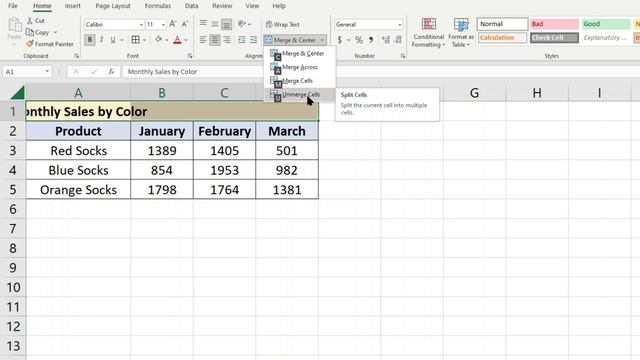Click the Copy icon

(30, 32)
